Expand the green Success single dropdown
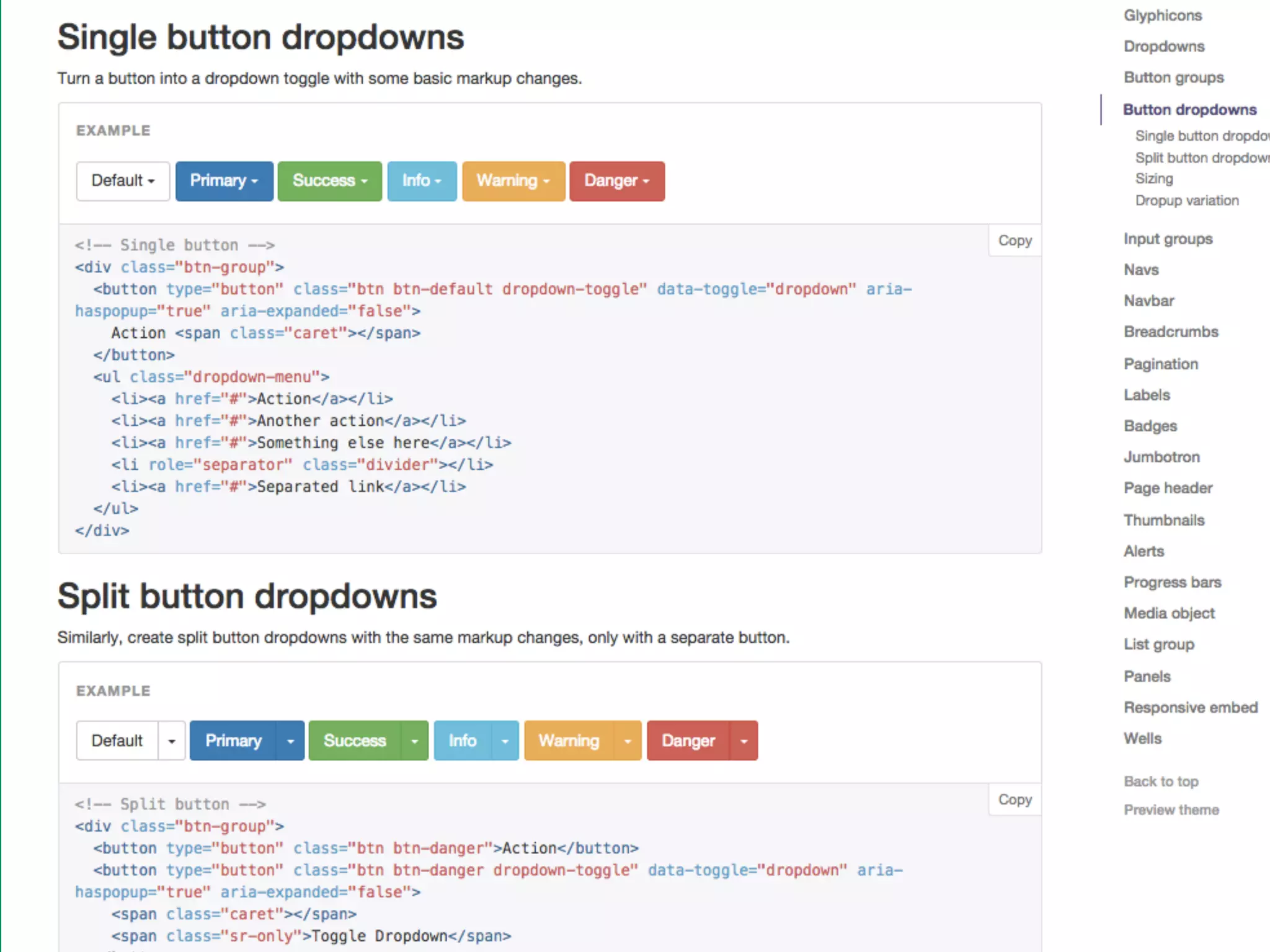This screenshot has height=952, width=1270. click(x=329, y=181)
